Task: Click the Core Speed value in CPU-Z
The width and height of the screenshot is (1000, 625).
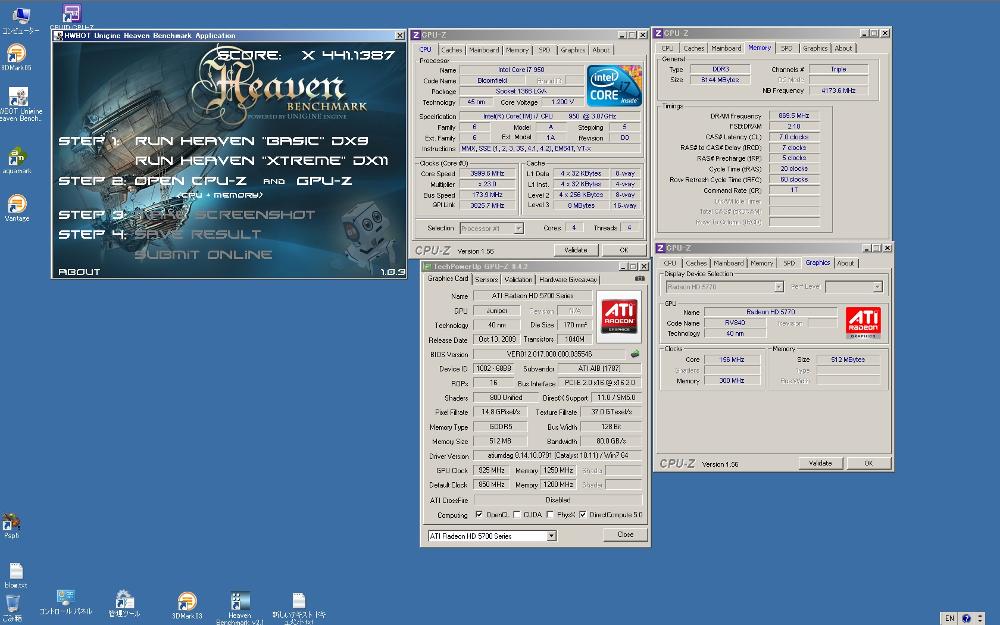Action: click(489, 173)
